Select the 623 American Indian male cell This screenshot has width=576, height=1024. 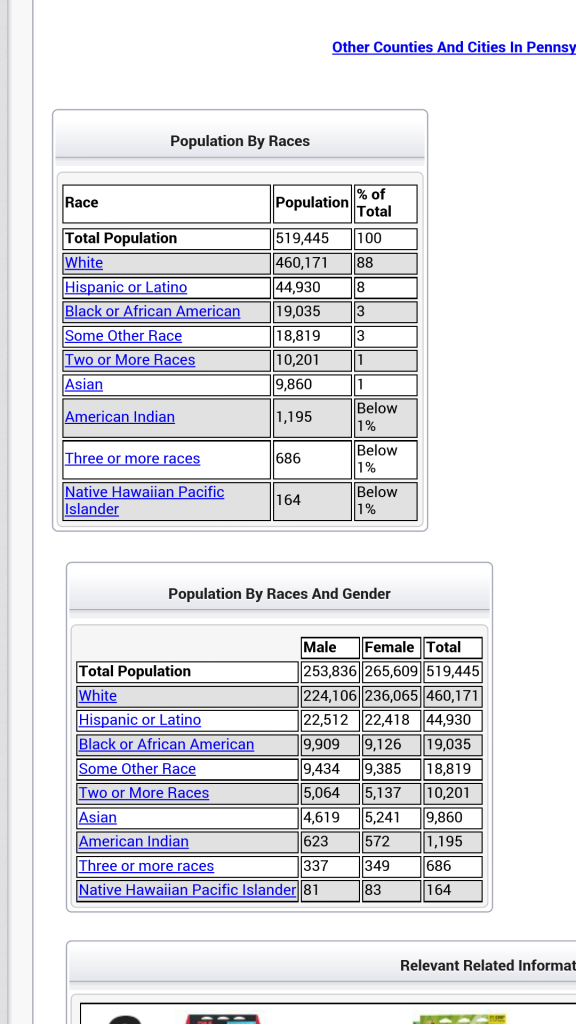click(330, 842)
